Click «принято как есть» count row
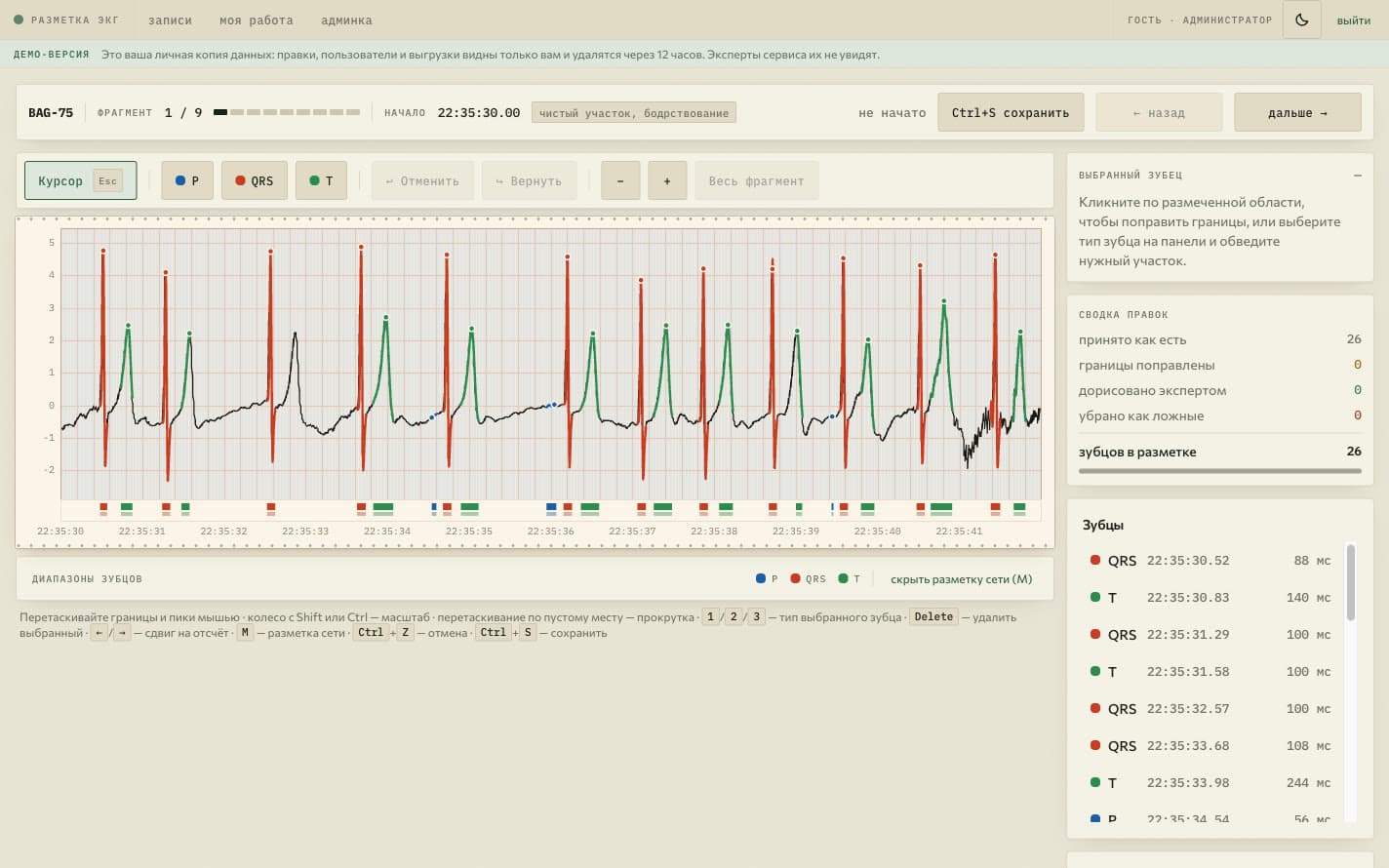 [x=1219, y=339]
